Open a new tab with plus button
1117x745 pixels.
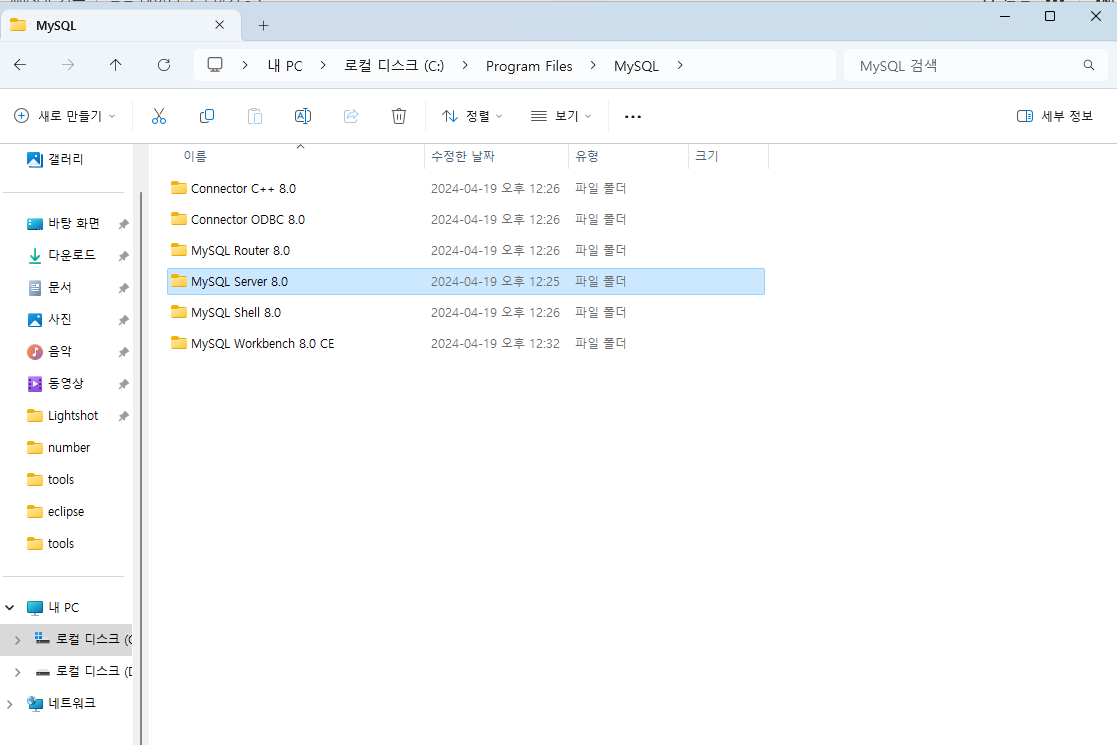click(264, 26)
